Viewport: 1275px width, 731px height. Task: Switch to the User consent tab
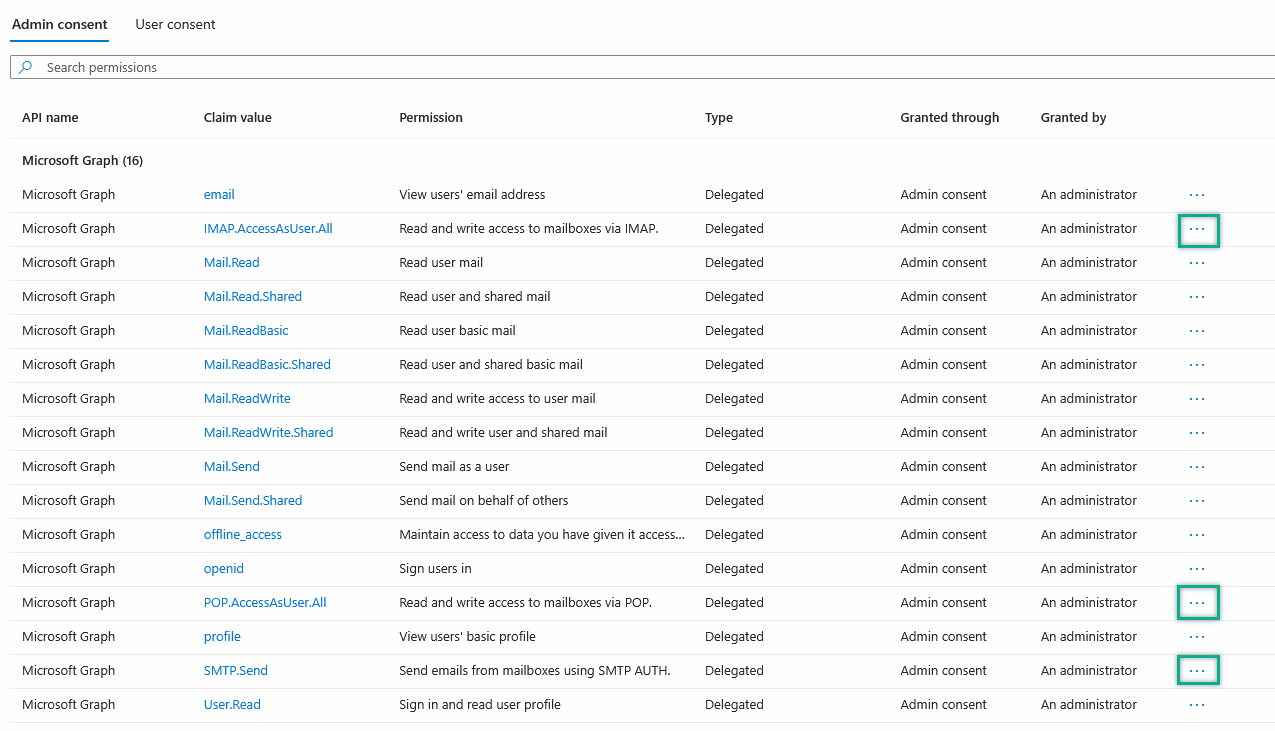175,24
